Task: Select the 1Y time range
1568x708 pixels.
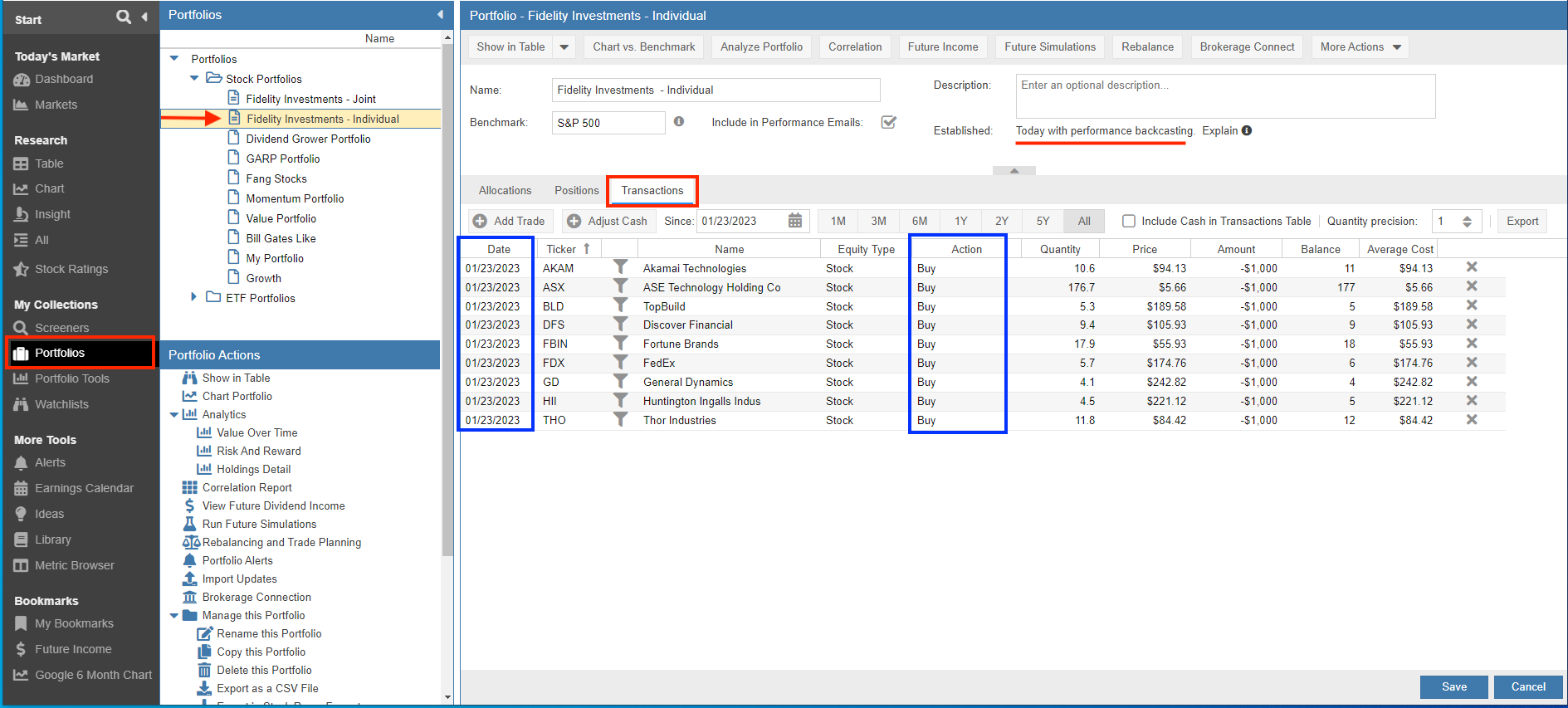Action: tap(961, 221)
